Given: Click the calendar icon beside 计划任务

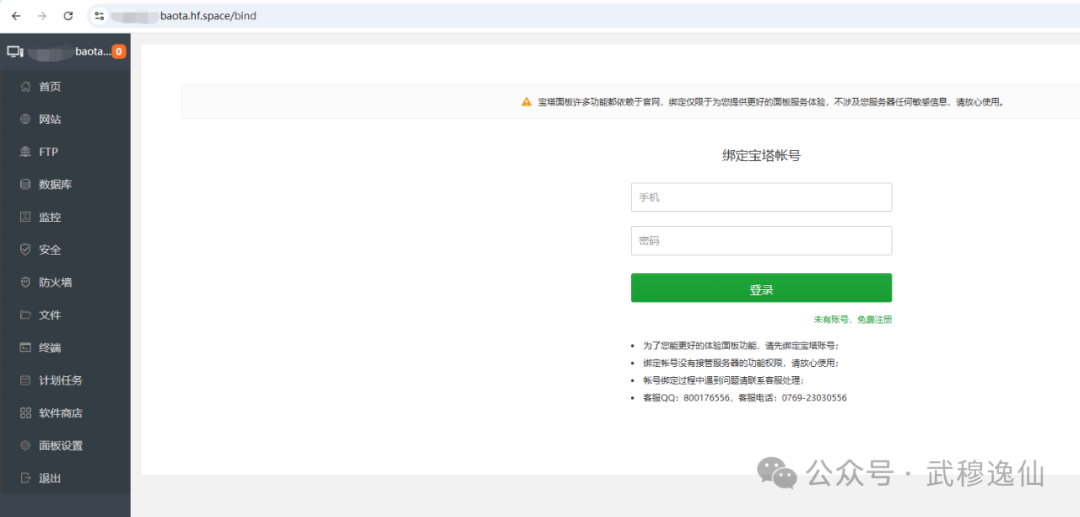Looking at the screenshot, I should [25, 380].
